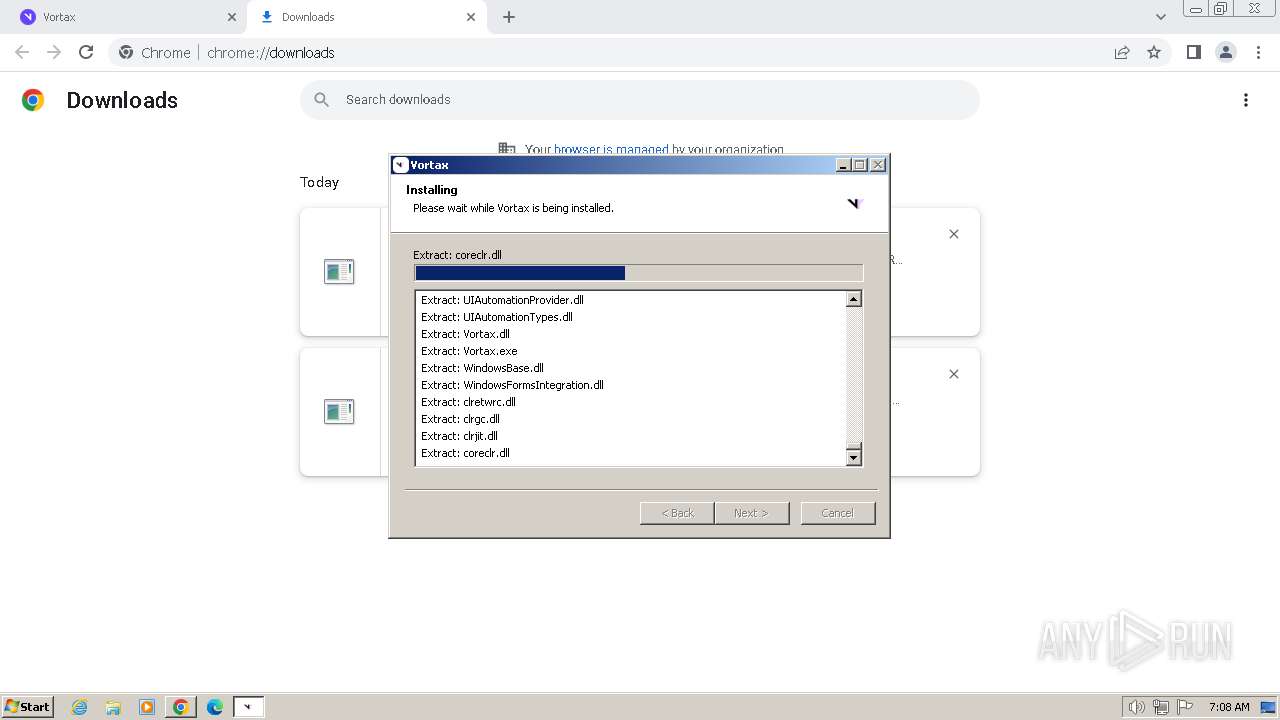The height and width of the screenshot is (720, 1280).
Task: Select 'Extract: WindowsFormsIntegration.dll' log line
Action: [x=512, y=385]
